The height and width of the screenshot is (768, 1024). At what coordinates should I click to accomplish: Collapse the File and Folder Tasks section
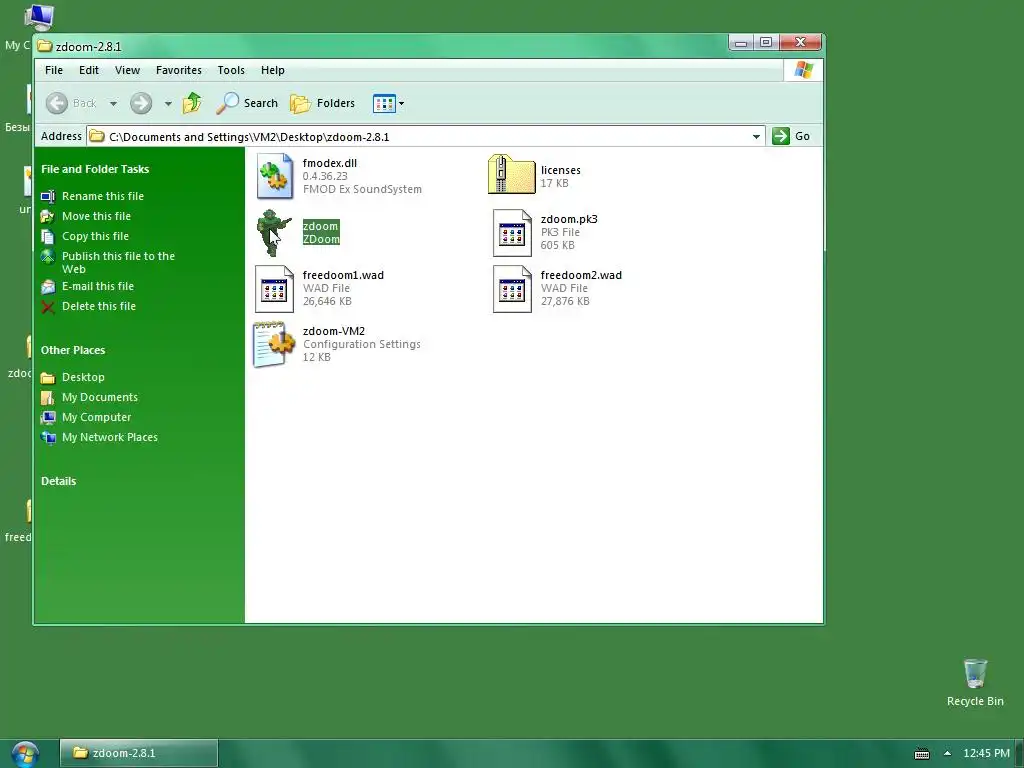click(95, 169)
